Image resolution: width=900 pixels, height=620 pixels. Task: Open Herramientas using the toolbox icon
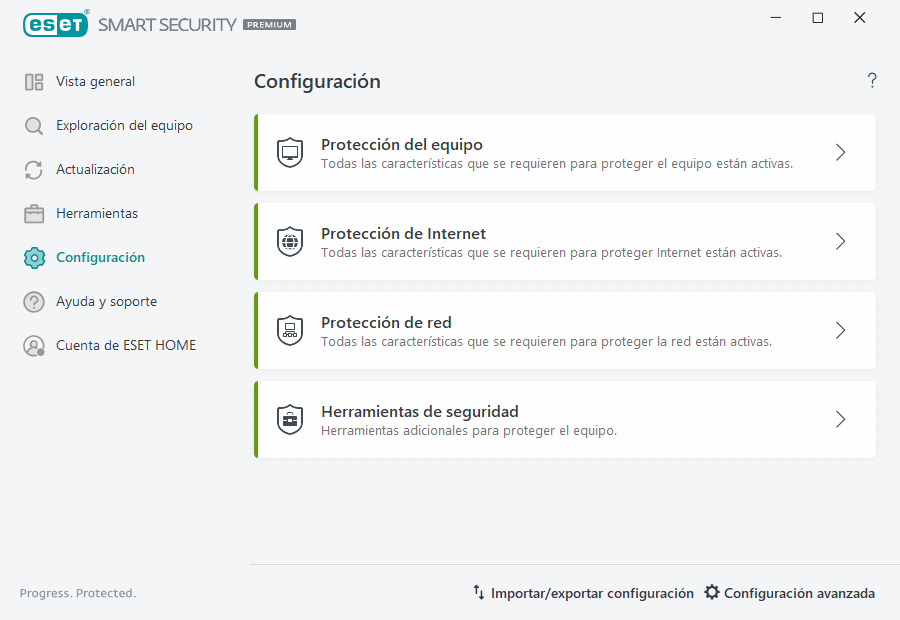[x=33, y=213]
